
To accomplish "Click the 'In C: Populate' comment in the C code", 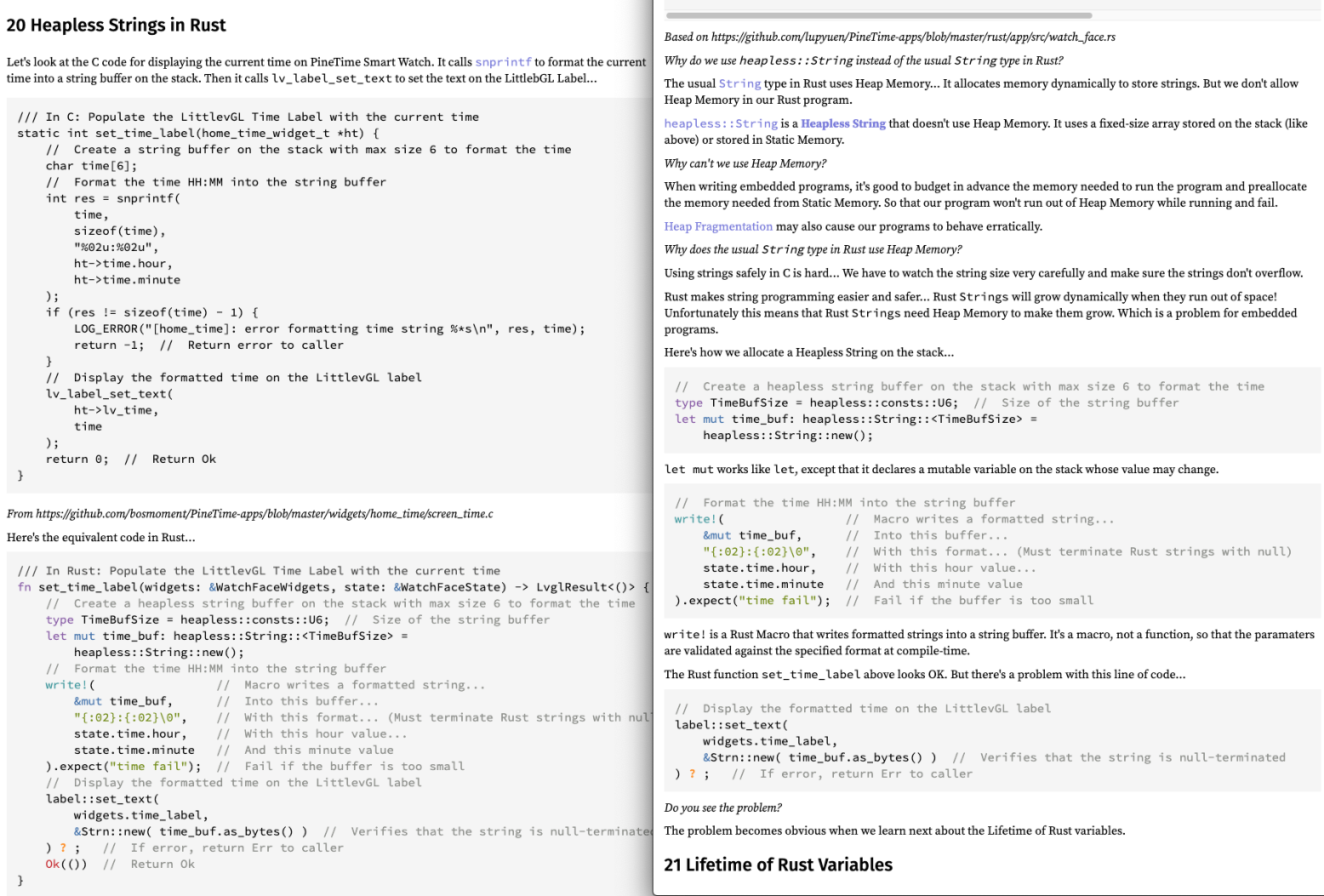I will (x=248, y=117).
